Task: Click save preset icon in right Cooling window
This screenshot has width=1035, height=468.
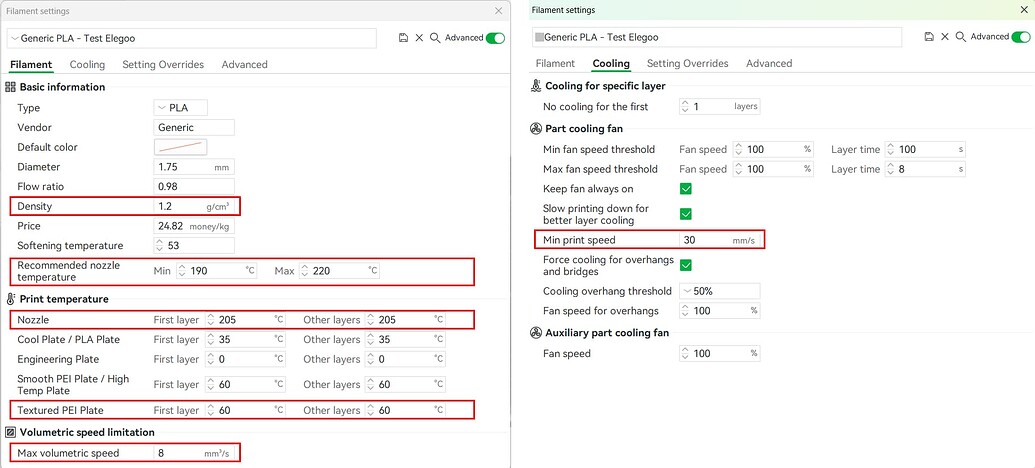Action: (x=929, y=37)
